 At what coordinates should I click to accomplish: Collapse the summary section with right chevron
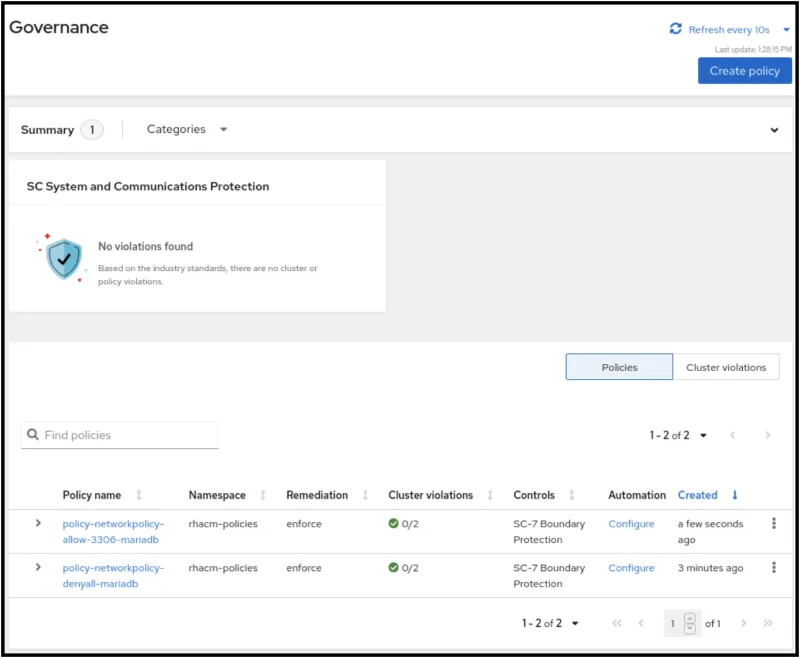774,130
